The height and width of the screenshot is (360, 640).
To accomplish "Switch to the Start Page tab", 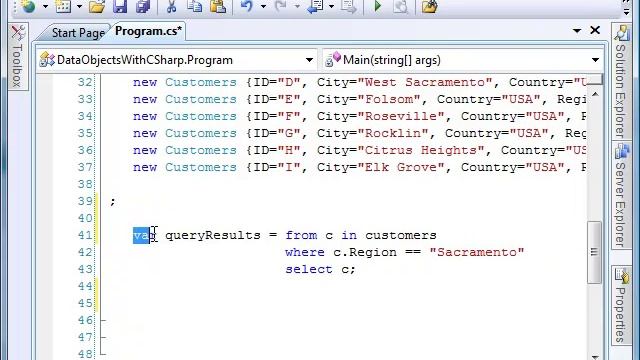I will tap(78, 33).
